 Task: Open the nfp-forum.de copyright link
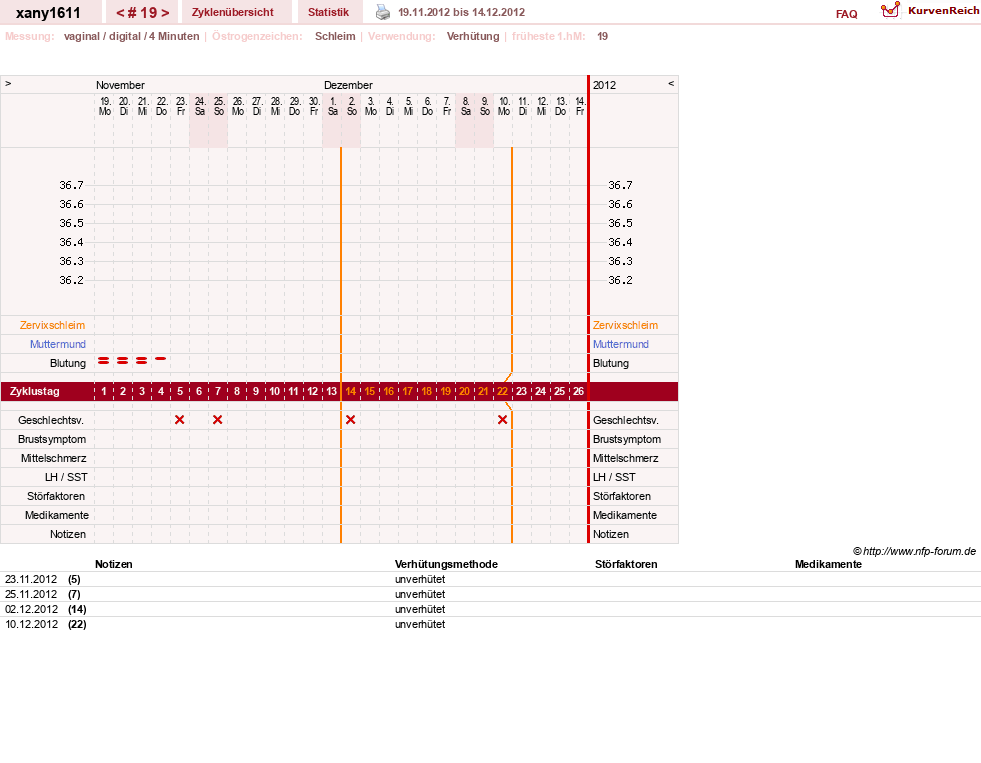914,552
